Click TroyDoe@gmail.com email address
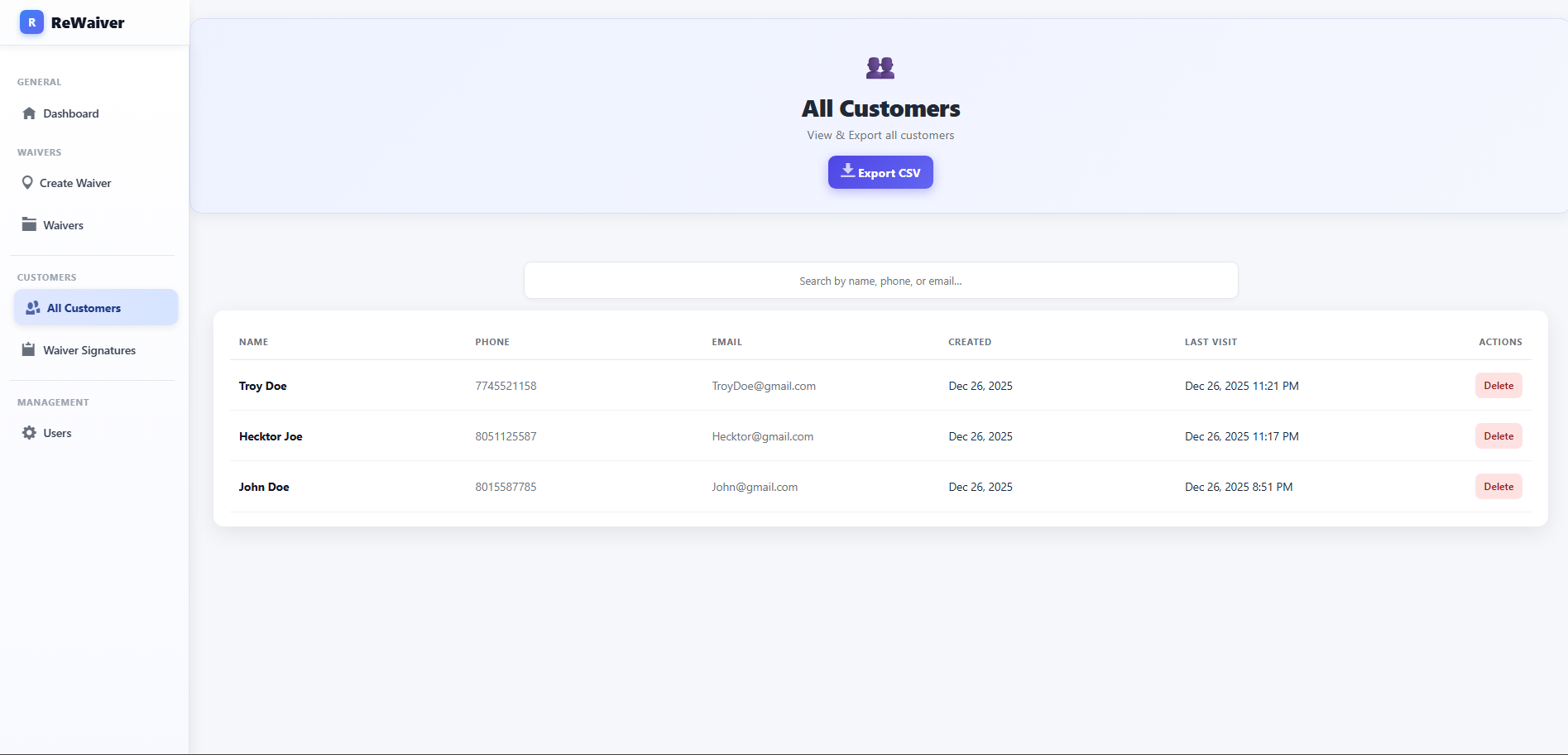 763,385
